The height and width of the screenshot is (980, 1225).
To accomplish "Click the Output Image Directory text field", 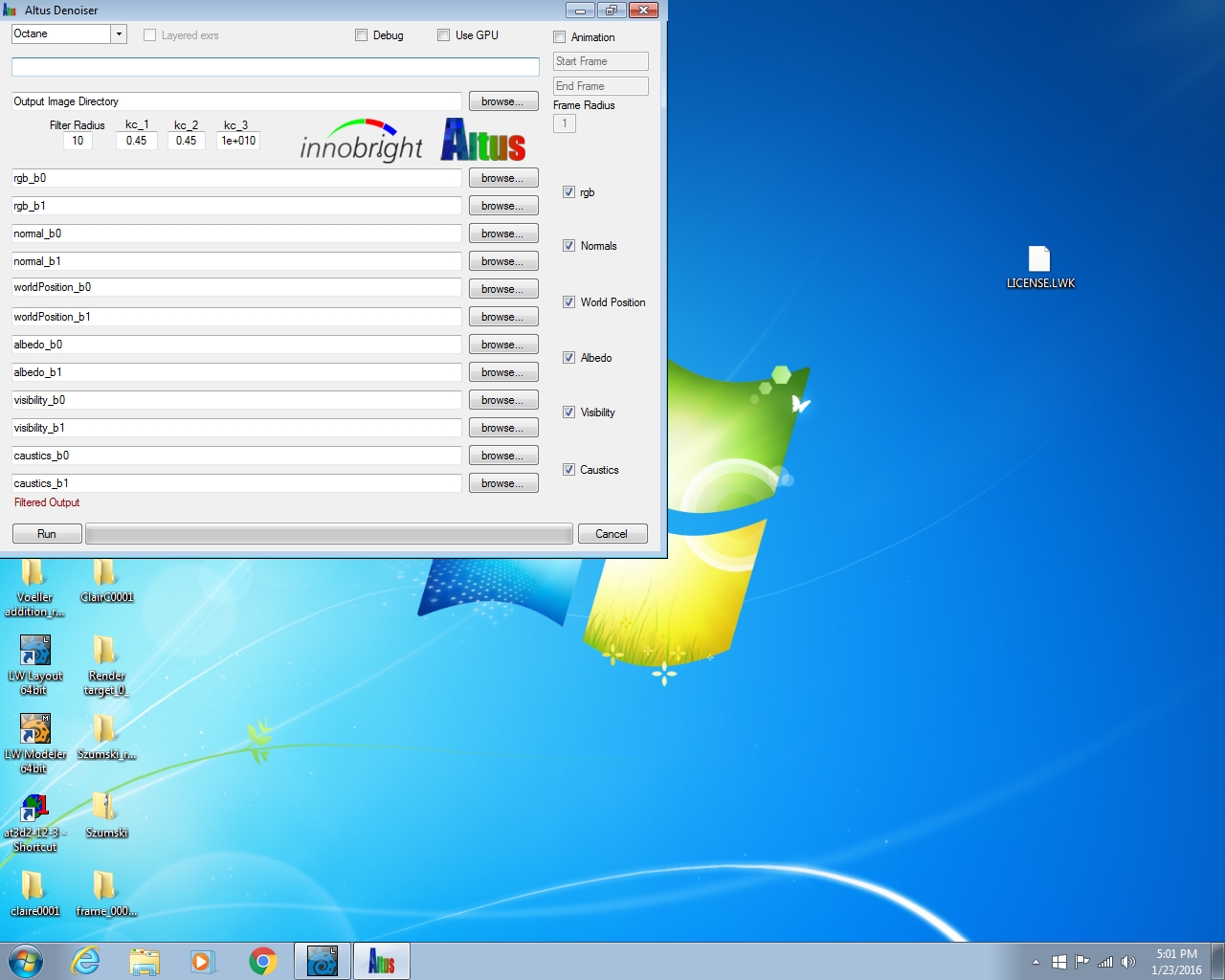I will coord(236,101).
